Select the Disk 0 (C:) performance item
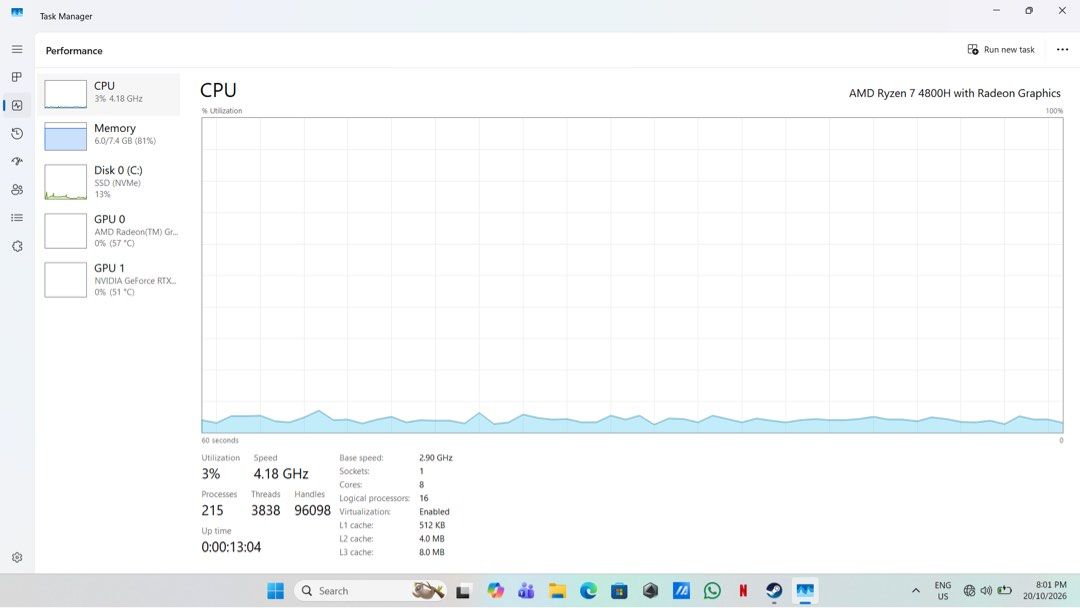The image size is (1080, 608). 110,182
